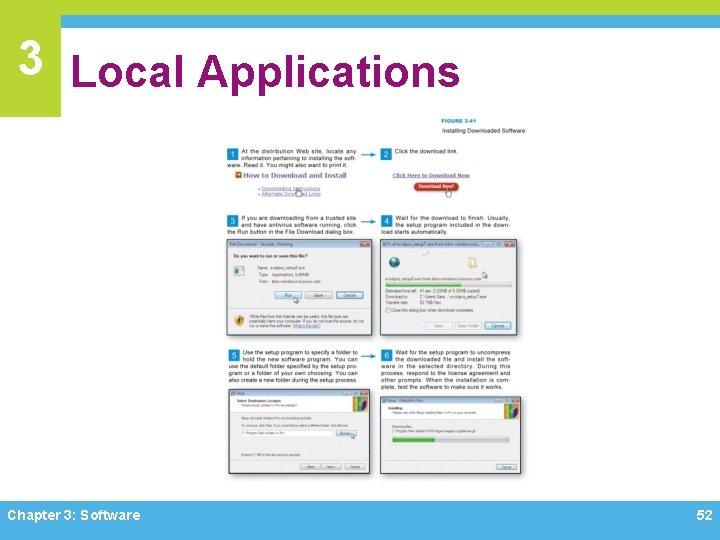Click the green download progress bar

coord(448,285)
